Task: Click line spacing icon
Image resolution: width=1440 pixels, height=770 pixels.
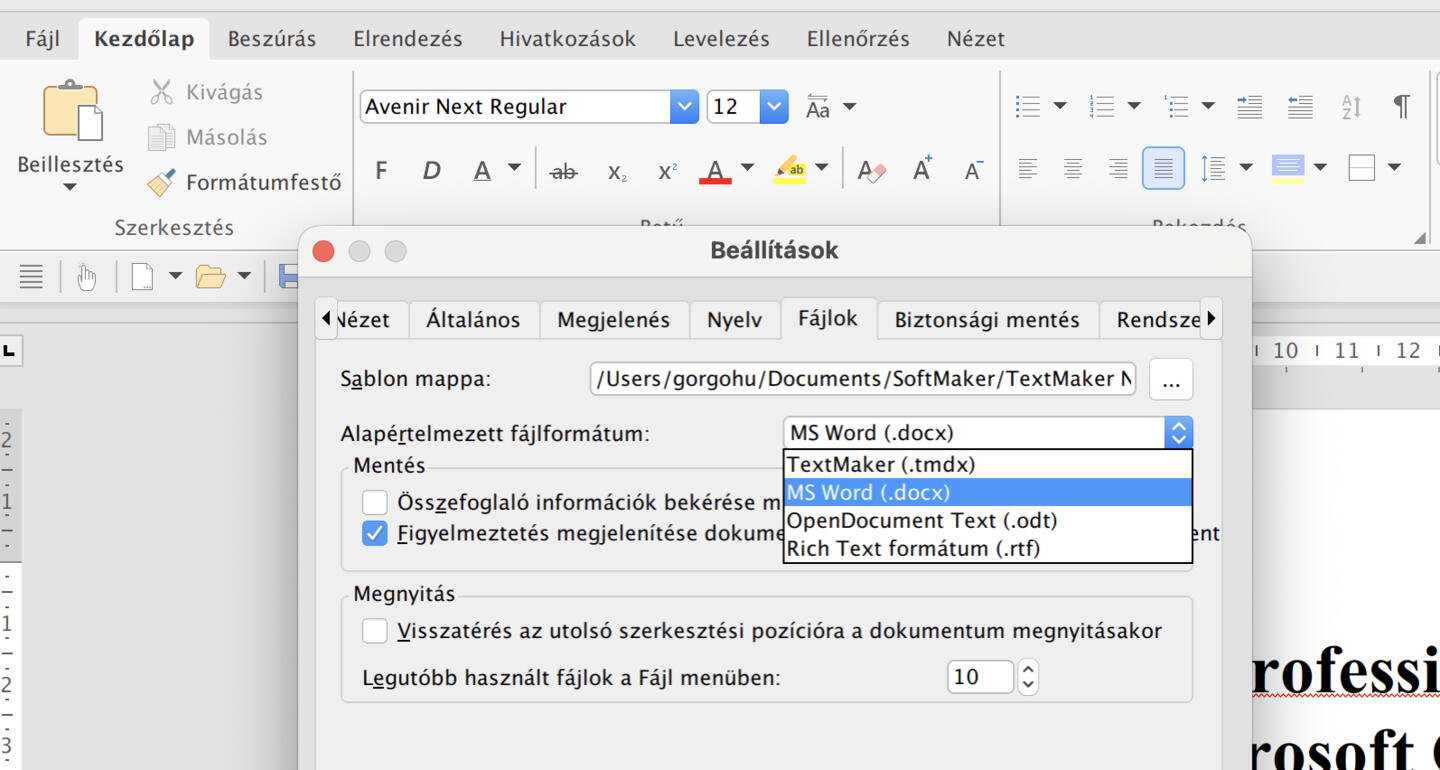Action: [1213, 168]
